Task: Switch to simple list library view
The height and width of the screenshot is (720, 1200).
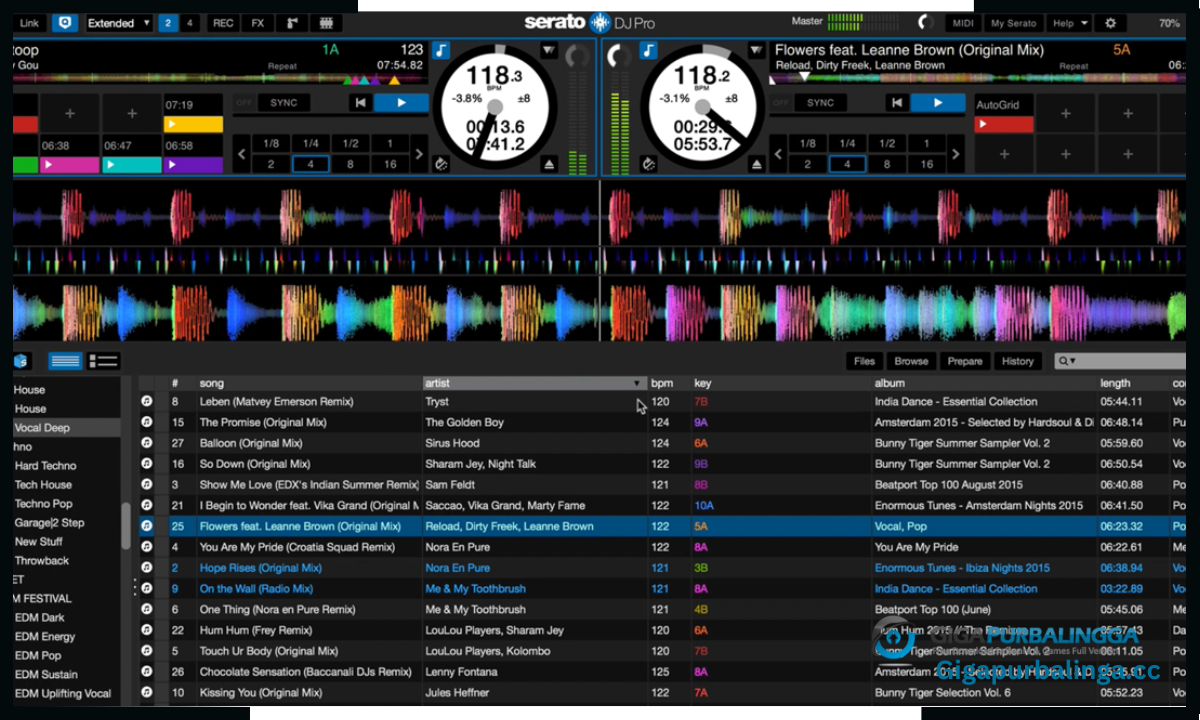Action: click(x=65, y=361)
